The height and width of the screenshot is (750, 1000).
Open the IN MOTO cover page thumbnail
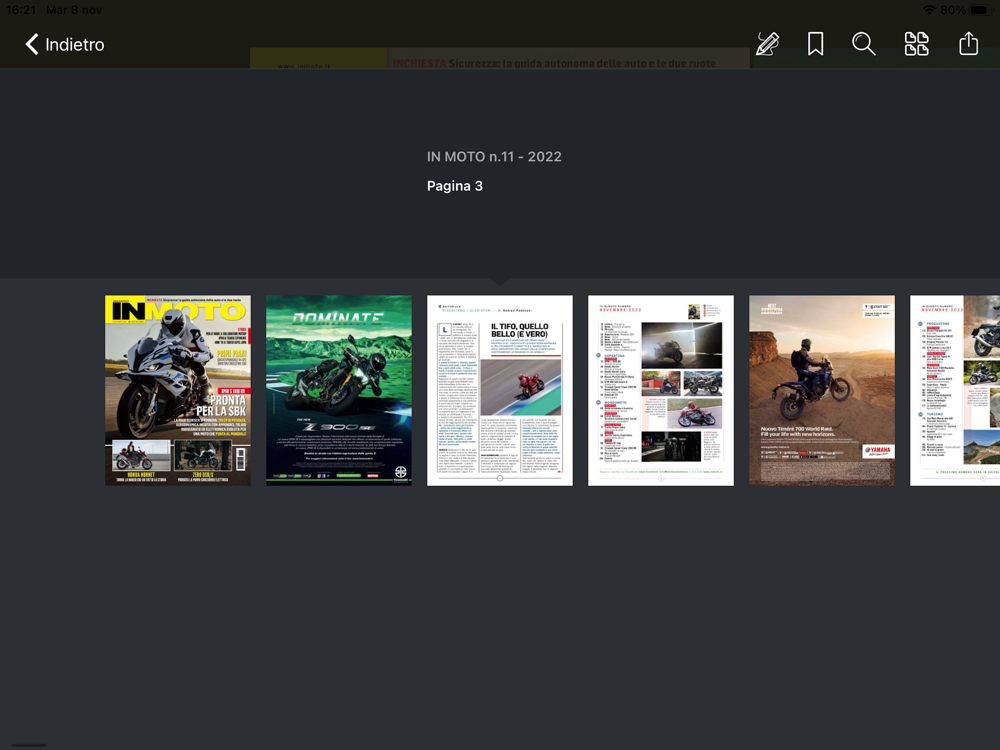pyautogui.click(x=178, y=390)
